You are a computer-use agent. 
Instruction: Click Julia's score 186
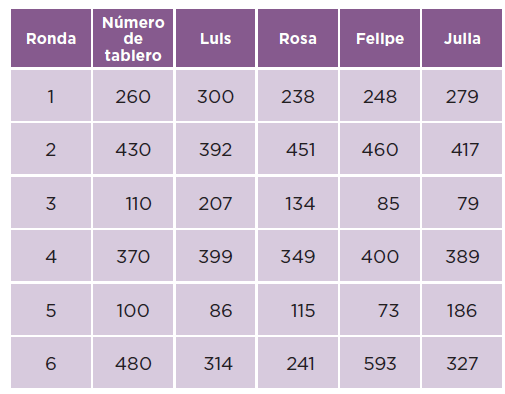(x=462, y=310)
